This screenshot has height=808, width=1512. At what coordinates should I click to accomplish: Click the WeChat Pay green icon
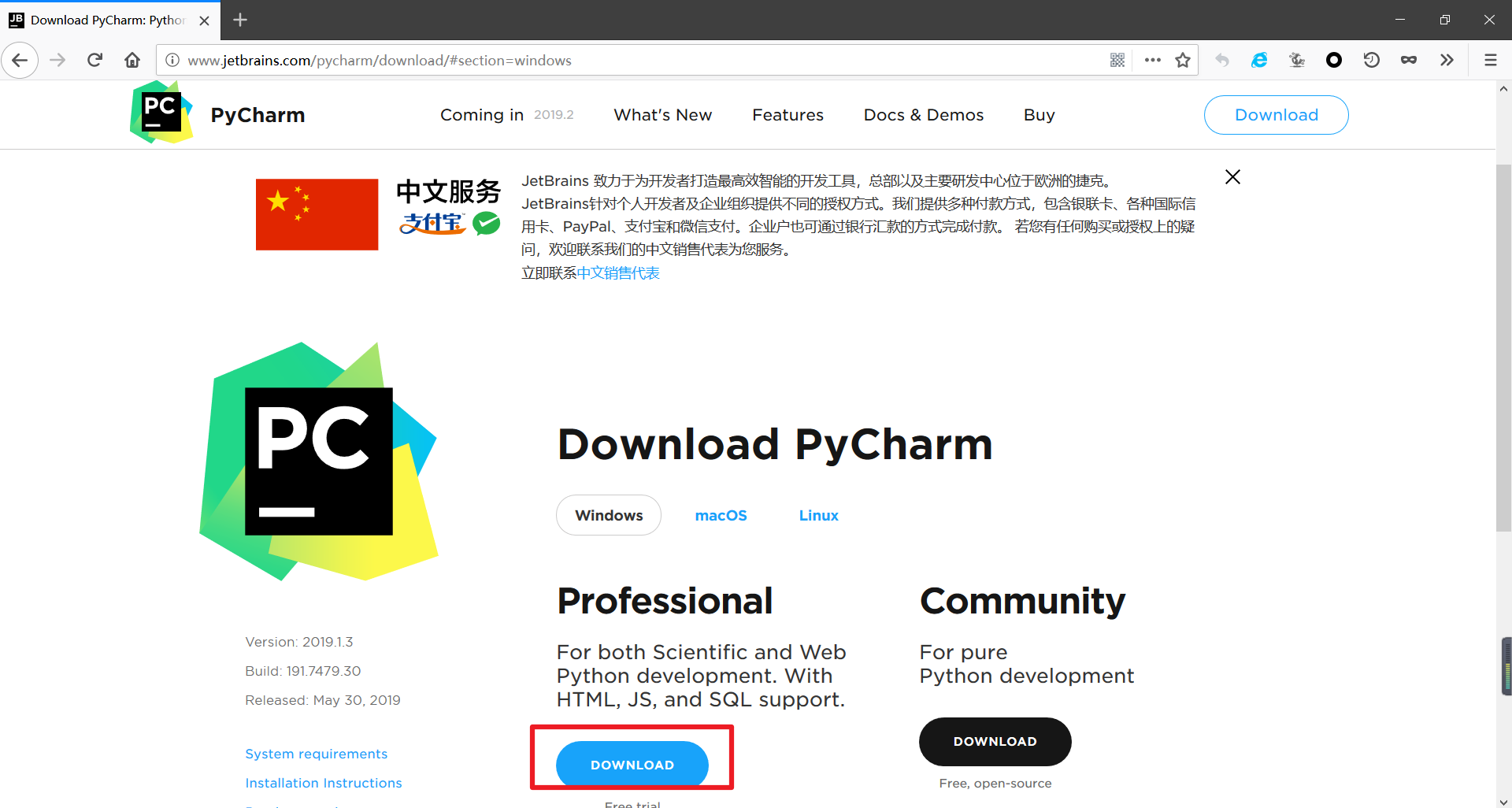coord(487,224)
